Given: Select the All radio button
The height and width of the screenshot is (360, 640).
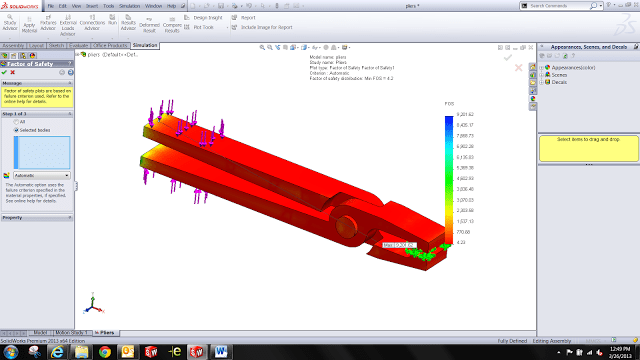Looking at the screenshot, I should (x=16, y=122).
